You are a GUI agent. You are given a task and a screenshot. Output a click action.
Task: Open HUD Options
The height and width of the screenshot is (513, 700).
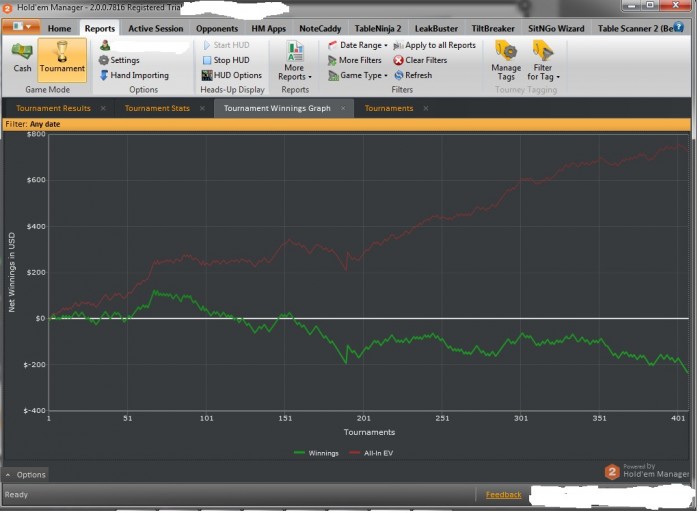tap(232, 75)
